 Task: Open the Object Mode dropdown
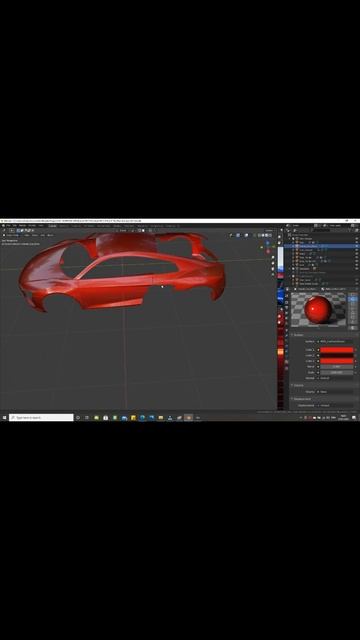pyautogui.click(x=13, y=235)
